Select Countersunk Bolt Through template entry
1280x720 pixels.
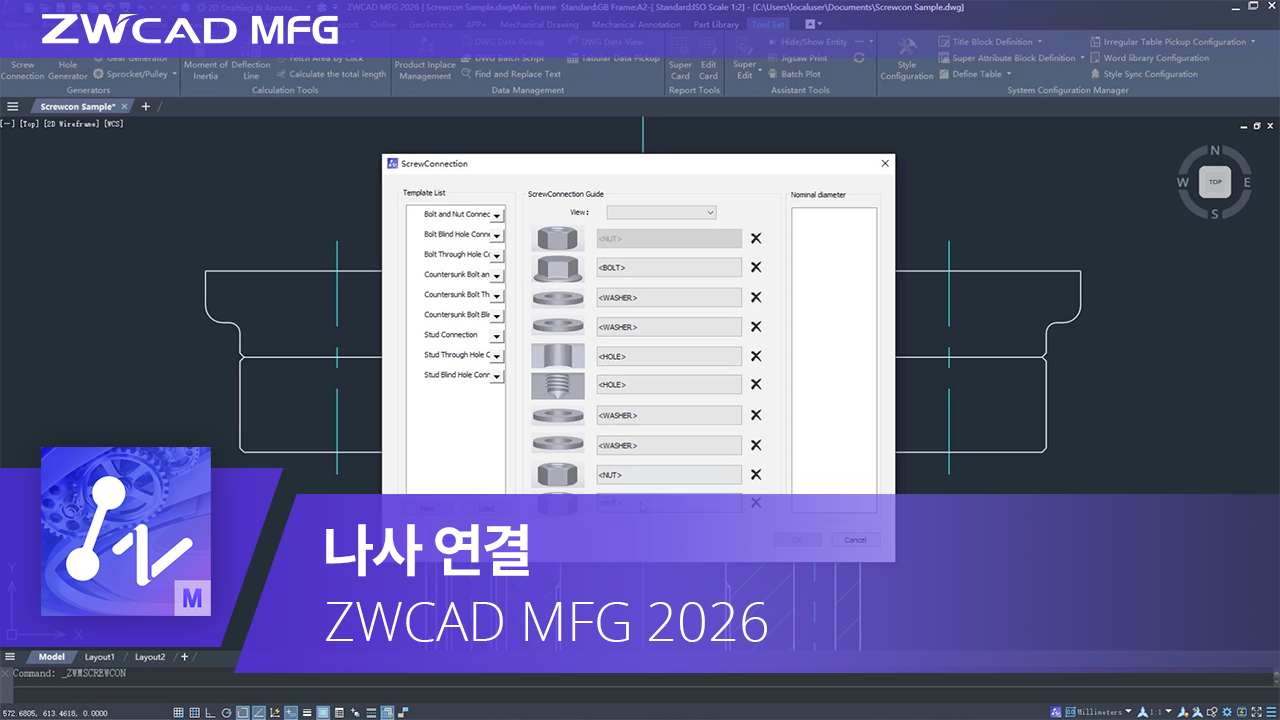tap(456, 295)
